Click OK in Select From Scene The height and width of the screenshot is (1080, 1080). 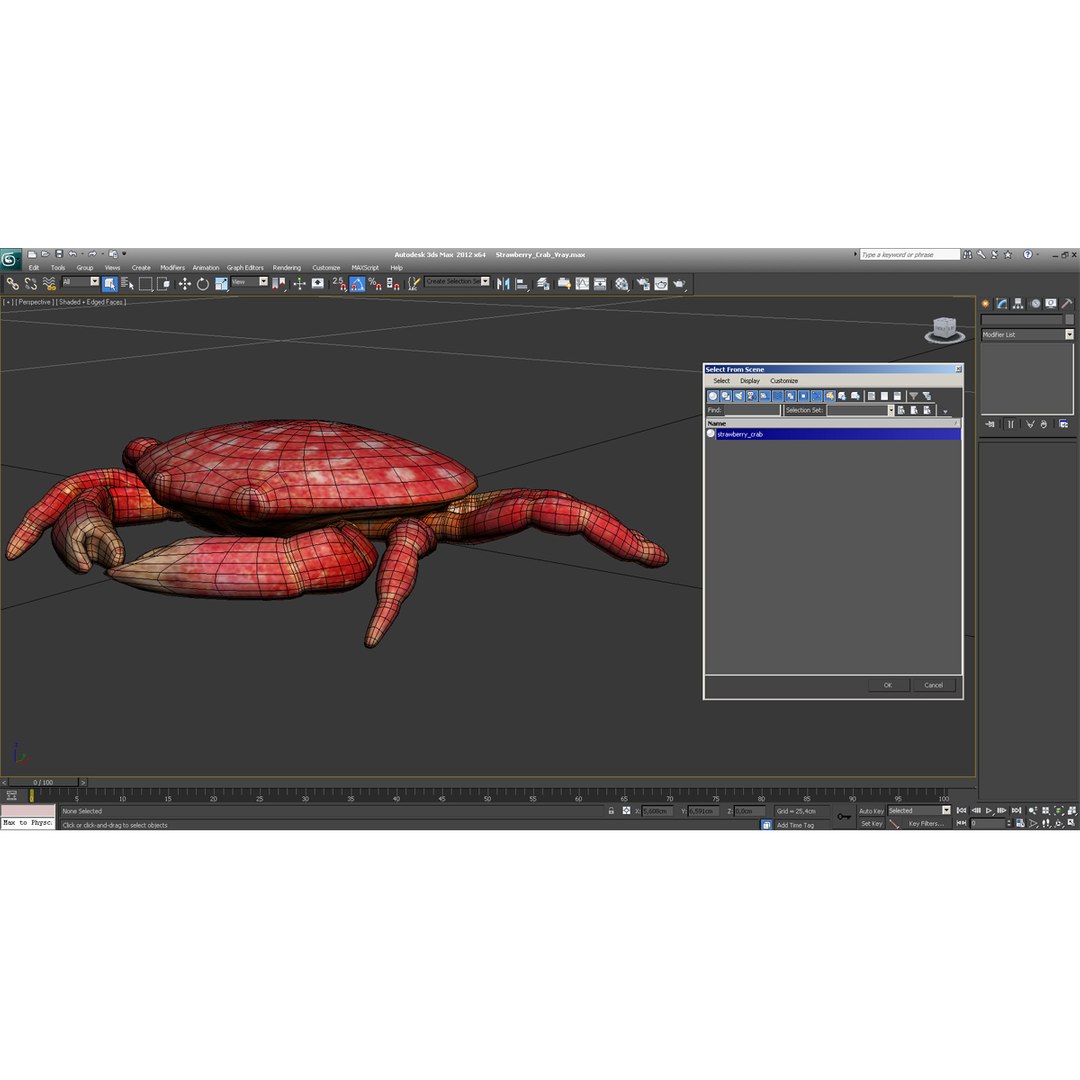pyautogui.click(x=888, y=685)
